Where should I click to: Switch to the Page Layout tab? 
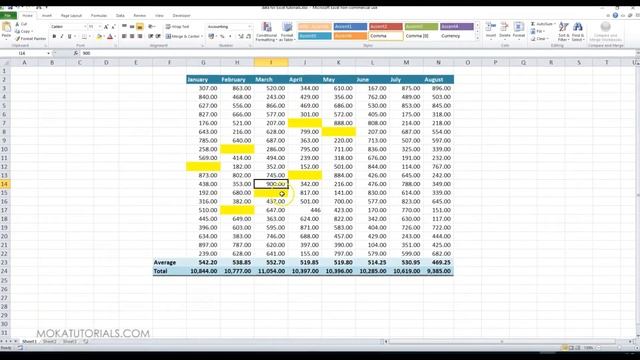(x=71, y=16)
